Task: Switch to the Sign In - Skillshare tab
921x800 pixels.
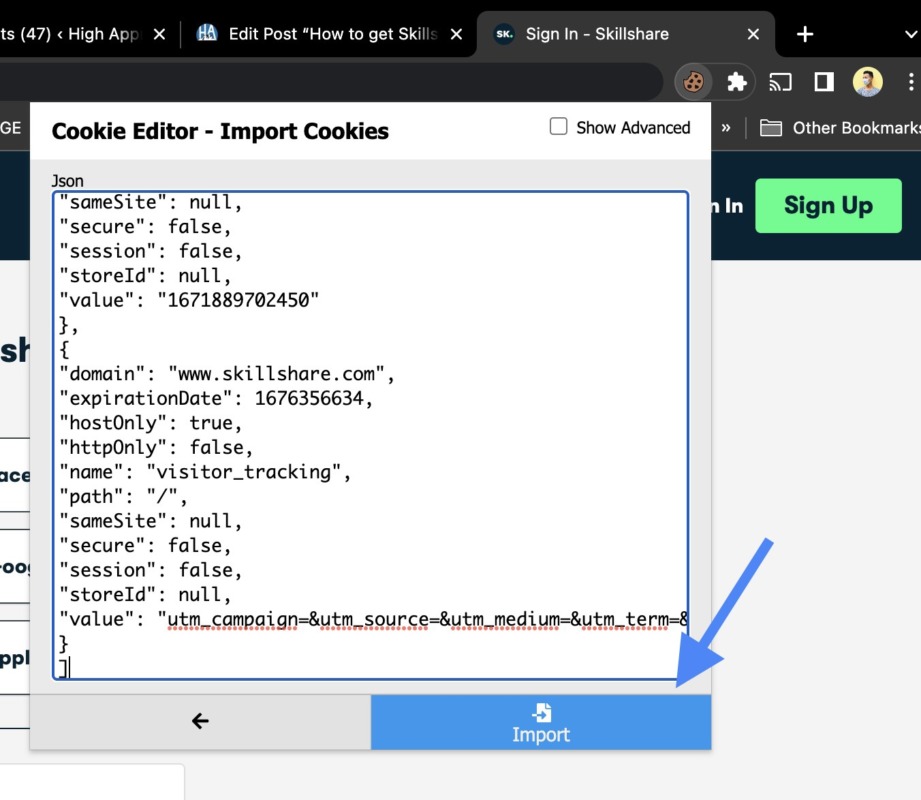Action: click(626, 34)
